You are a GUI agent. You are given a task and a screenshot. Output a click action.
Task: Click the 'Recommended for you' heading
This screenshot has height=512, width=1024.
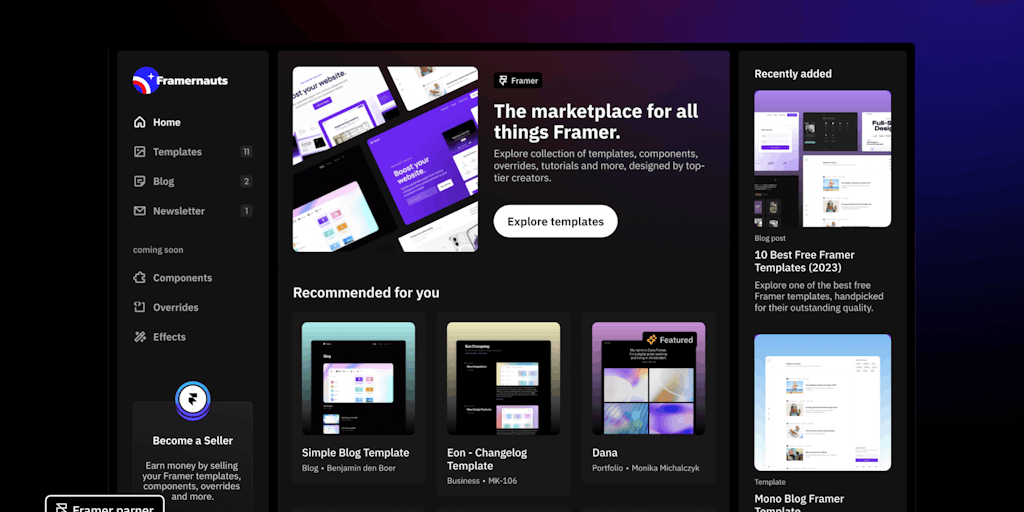[x=366, y=293]
